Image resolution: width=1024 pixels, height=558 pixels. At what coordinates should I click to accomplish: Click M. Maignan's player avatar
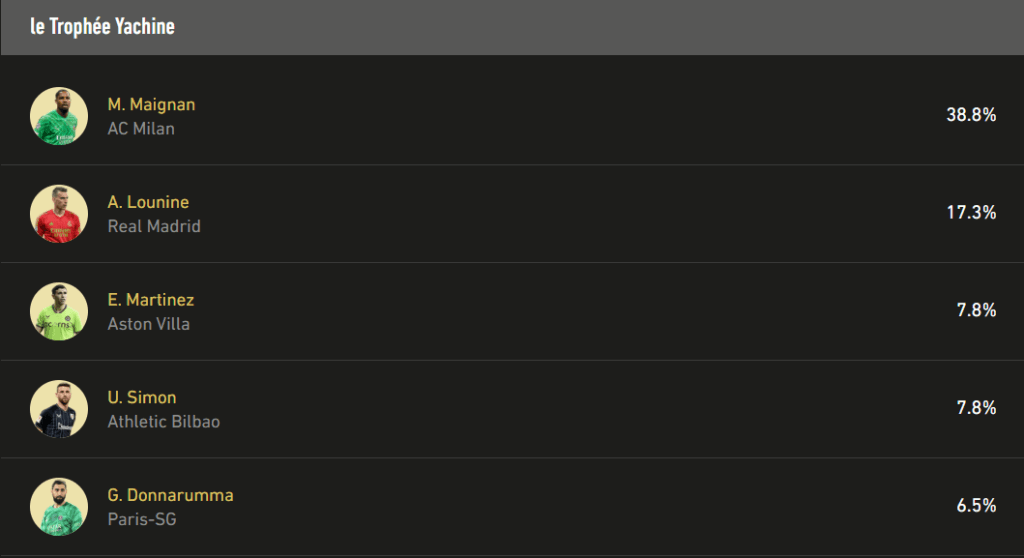click(x=59, y=116)
